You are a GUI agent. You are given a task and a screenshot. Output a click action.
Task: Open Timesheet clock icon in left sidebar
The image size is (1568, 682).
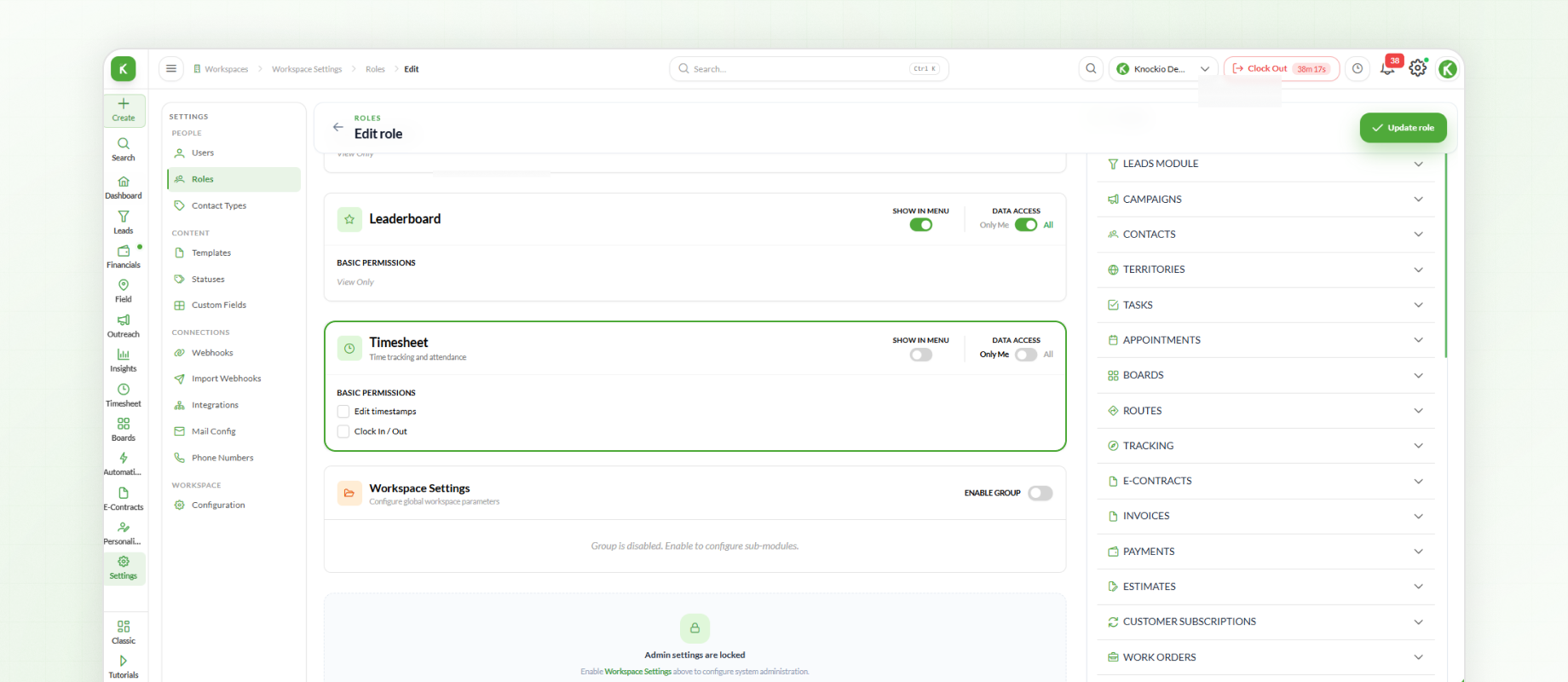click(x=124, y=390)
